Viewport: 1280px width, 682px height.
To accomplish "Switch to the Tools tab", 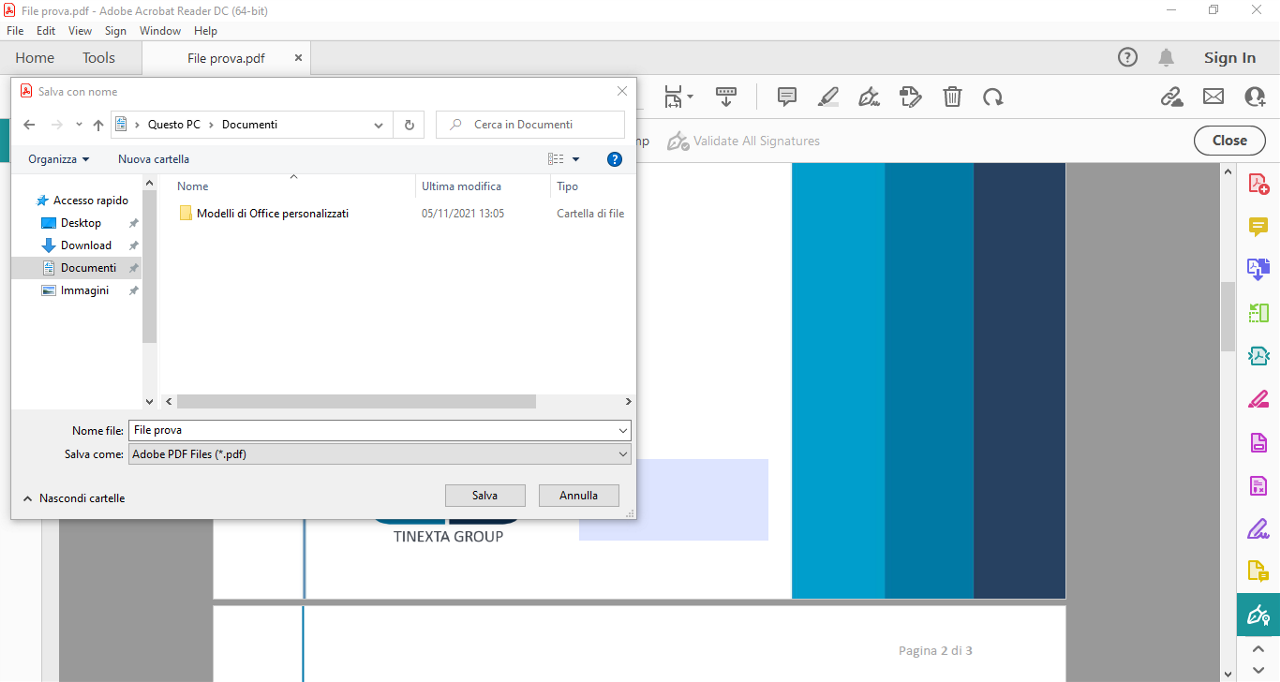I will tap(99, 58).
